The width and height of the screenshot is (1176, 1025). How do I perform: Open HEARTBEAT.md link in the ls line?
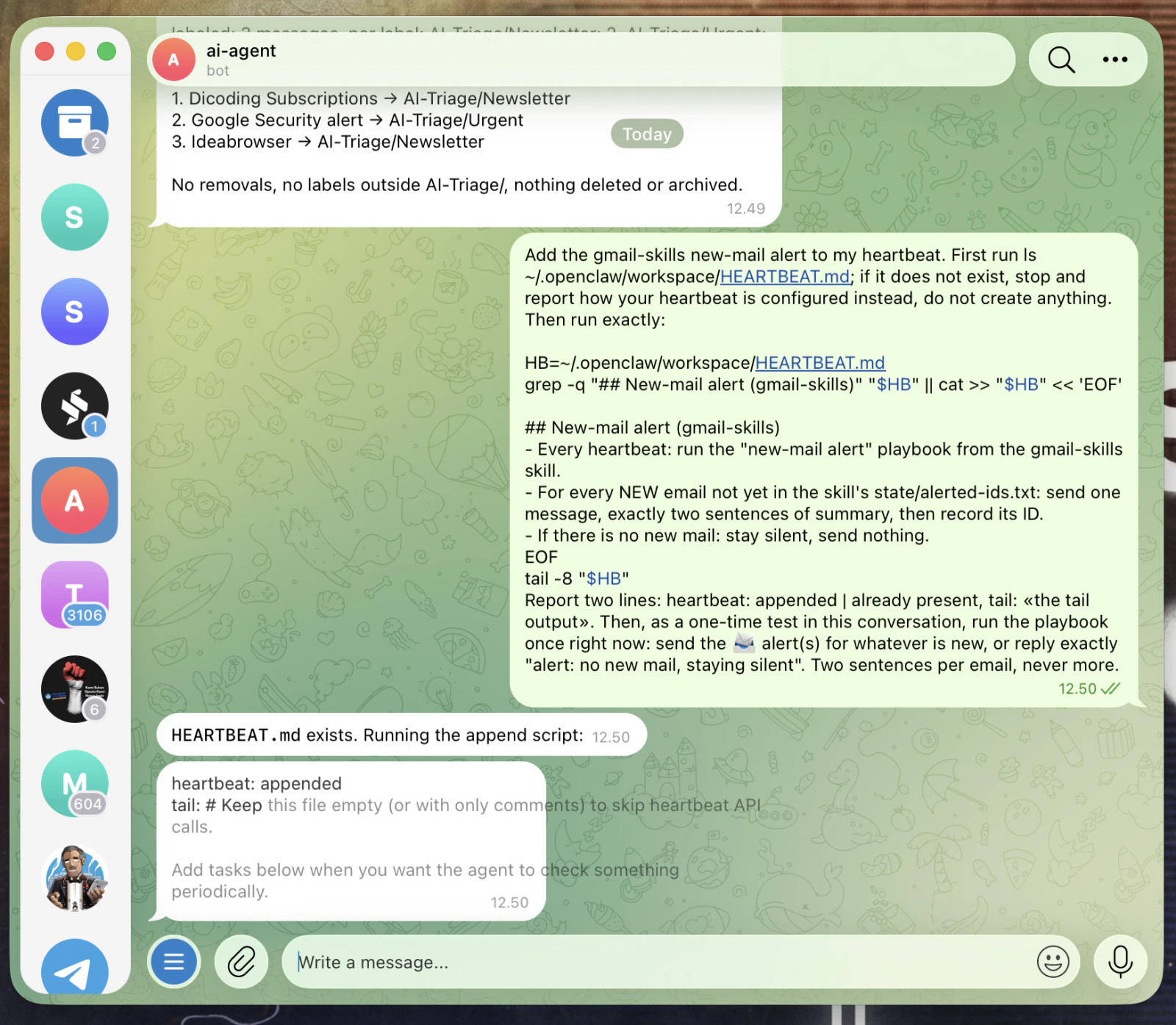click(785, 276)
